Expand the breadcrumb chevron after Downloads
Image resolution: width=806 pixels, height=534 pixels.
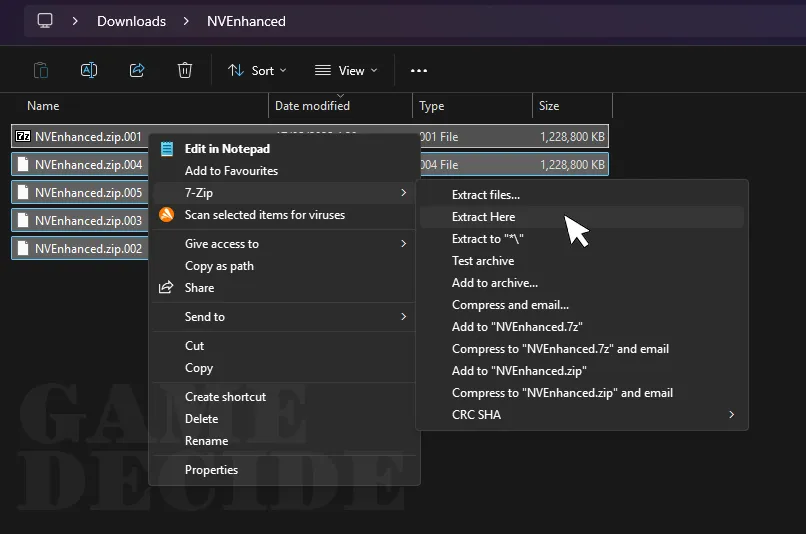[x=186, y=21]
